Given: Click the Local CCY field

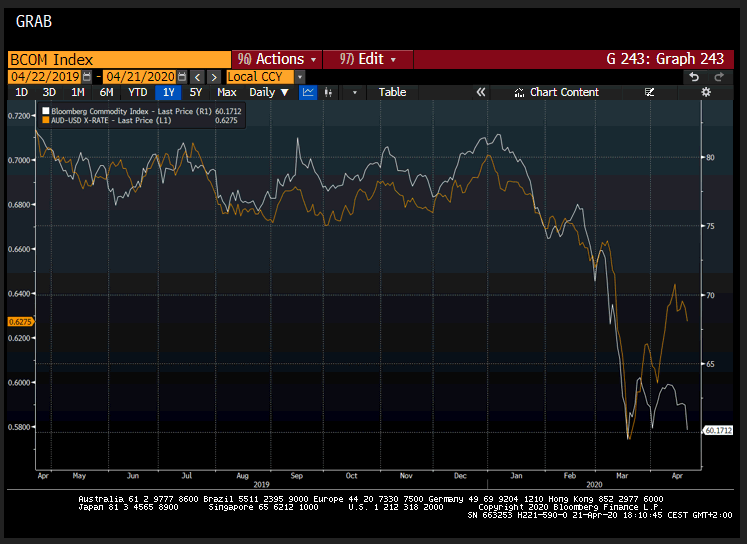Looking at the screenshot, I should point(261,77).
